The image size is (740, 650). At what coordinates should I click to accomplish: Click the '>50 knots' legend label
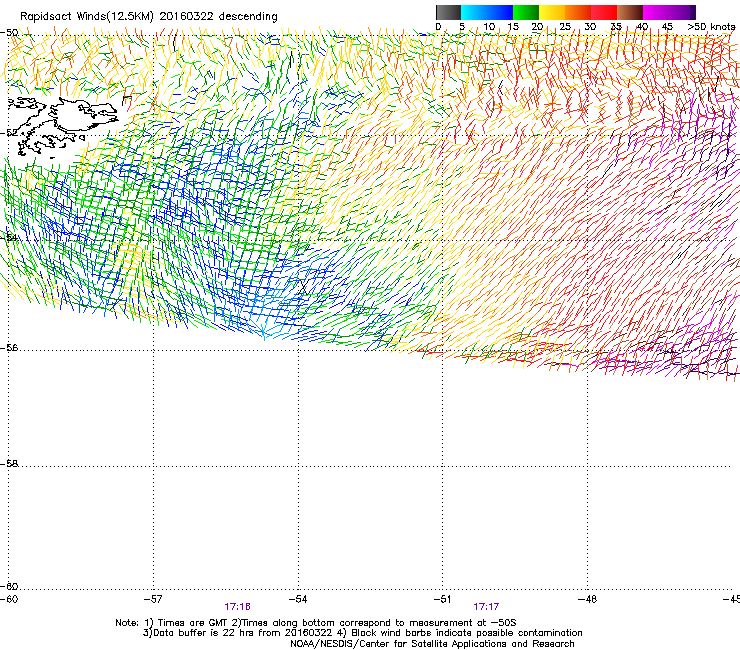711,27
